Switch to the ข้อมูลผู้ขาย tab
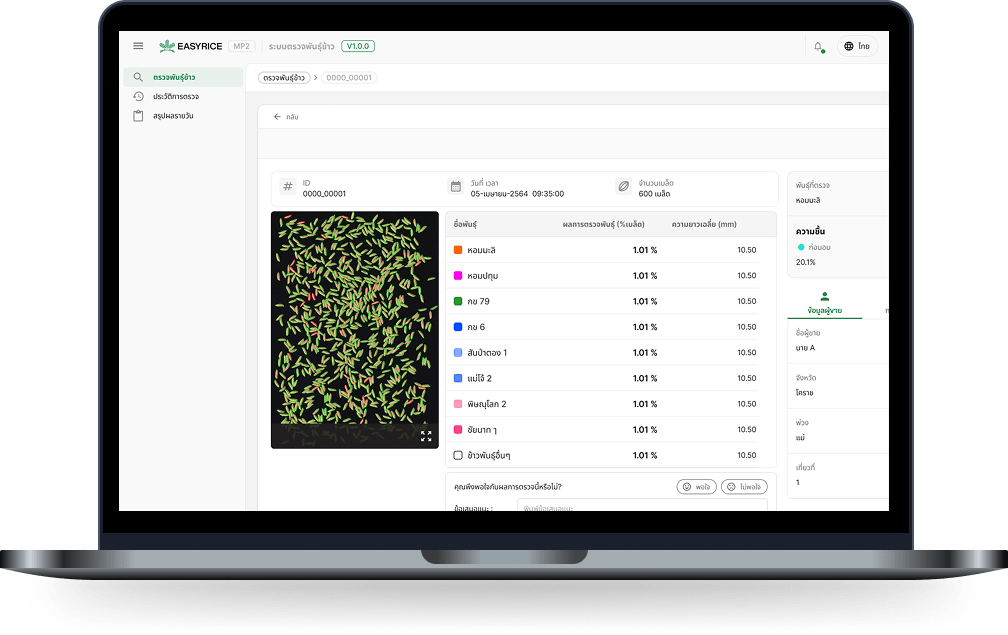This screenshot has width=1008, height=635. pyautogui.click(x=825, y=304)
